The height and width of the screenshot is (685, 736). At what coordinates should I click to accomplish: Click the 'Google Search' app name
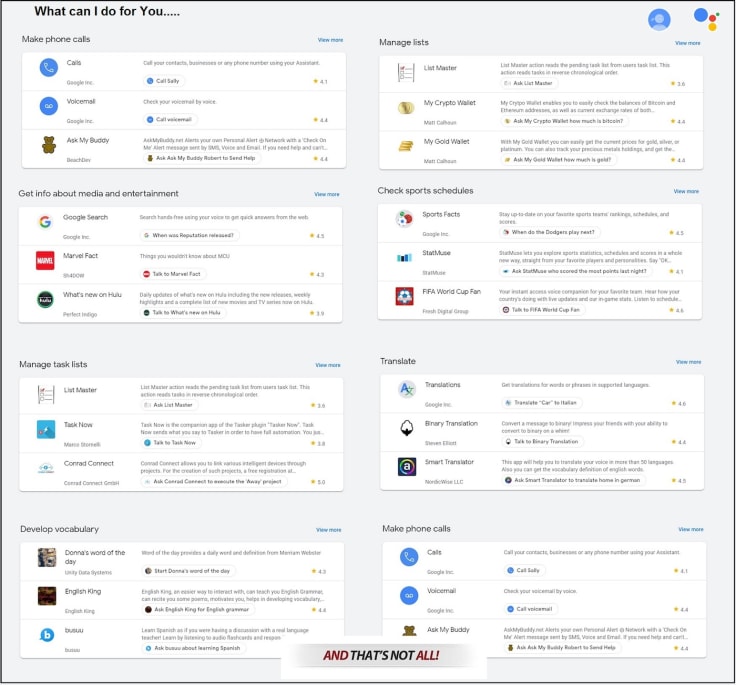click(85, 217)
